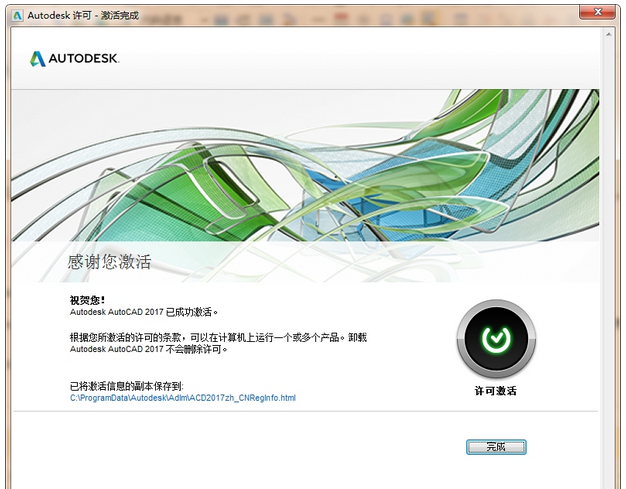
Task: Click the Autodesk logo in the header
Action: pyautogui.click(x=38, y=59)
